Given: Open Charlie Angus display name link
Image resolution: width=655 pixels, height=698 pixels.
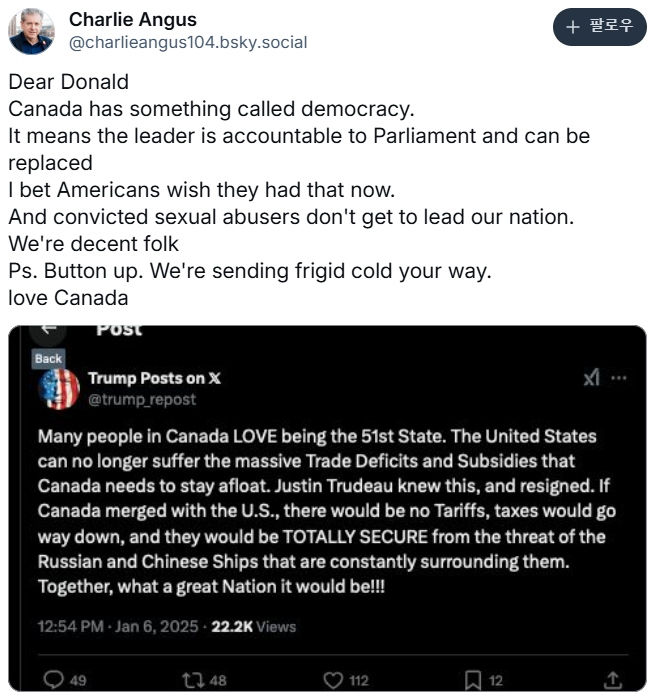Looking at the screenshot, I should 132,20.
